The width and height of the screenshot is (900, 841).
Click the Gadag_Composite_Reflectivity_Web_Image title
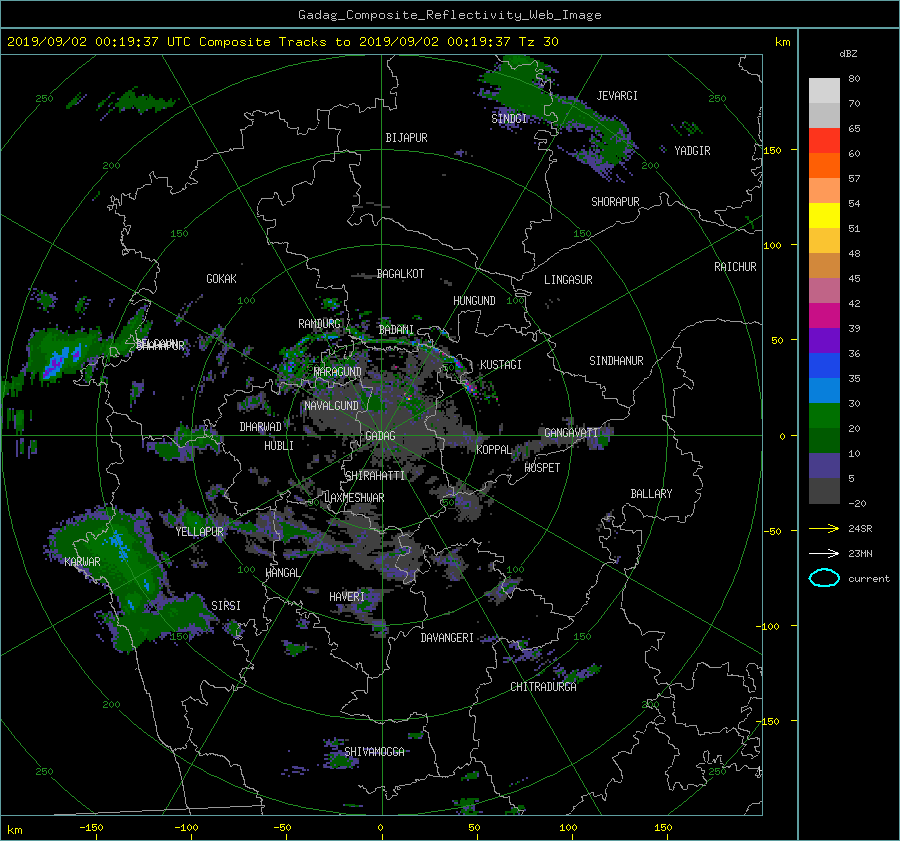[449, 15]
